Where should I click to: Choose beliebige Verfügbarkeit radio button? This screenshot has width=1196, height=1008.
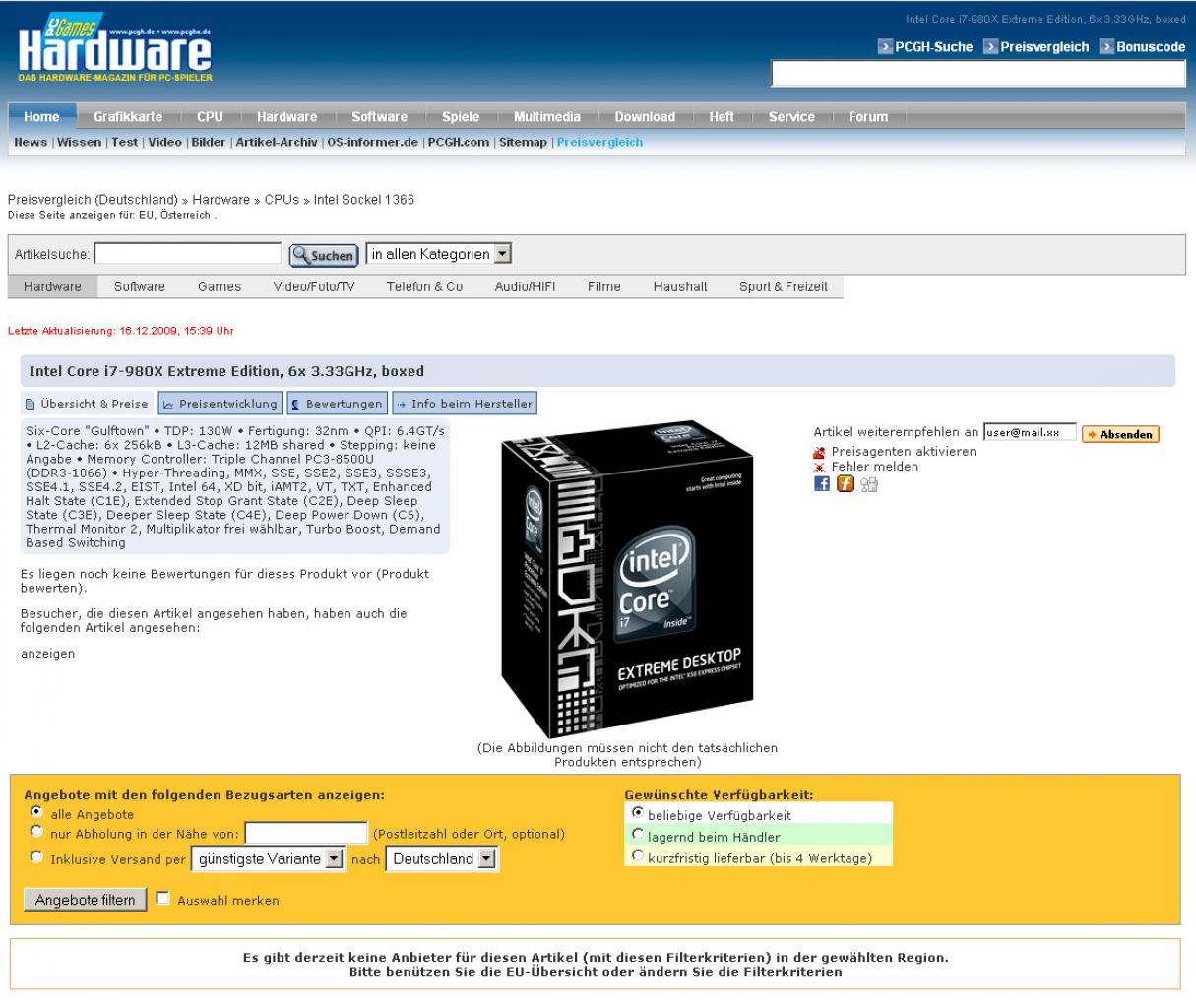click(638, 813)
